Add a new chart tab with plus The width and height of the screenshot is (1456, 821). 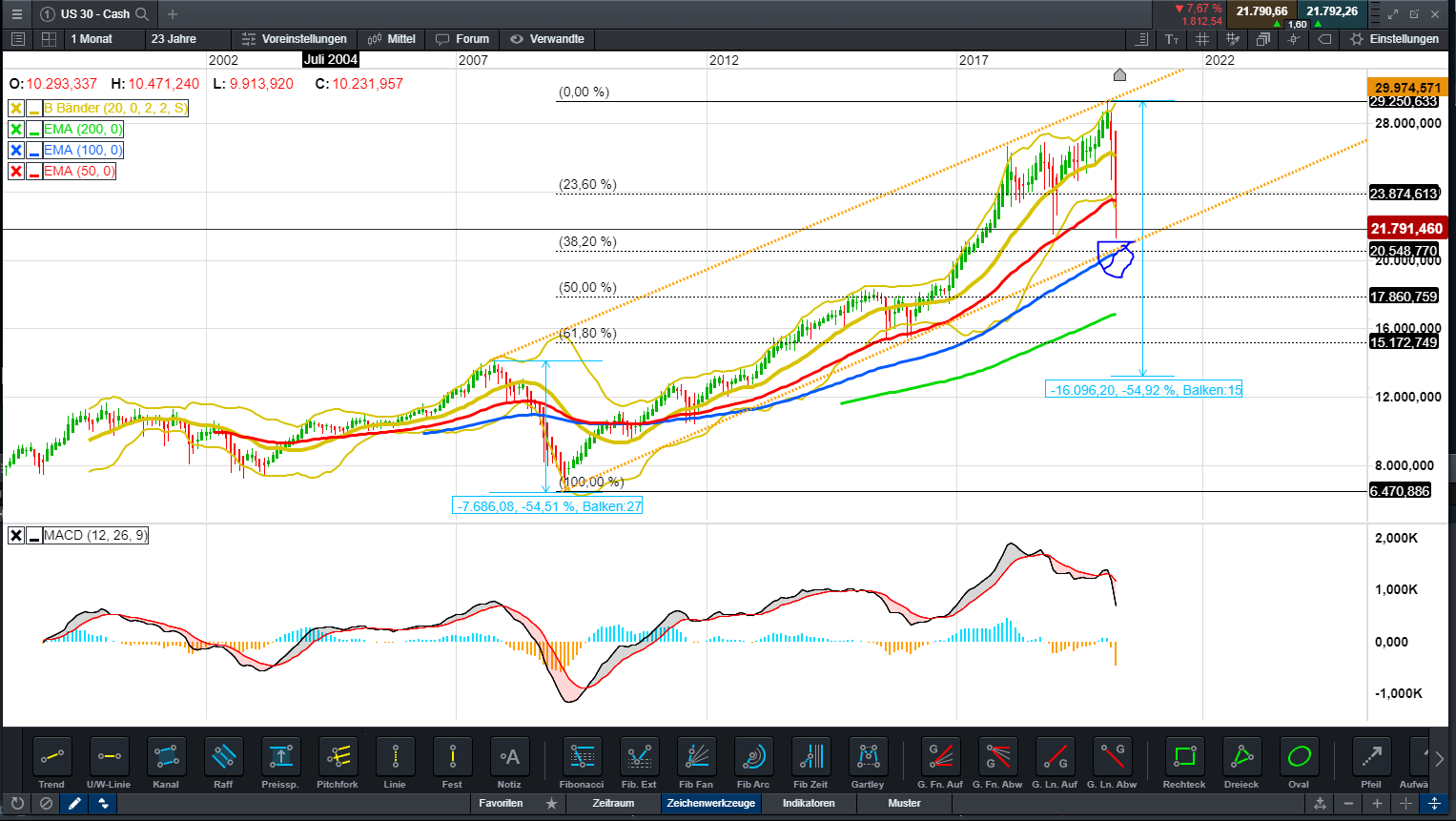(x=173, y=14)
